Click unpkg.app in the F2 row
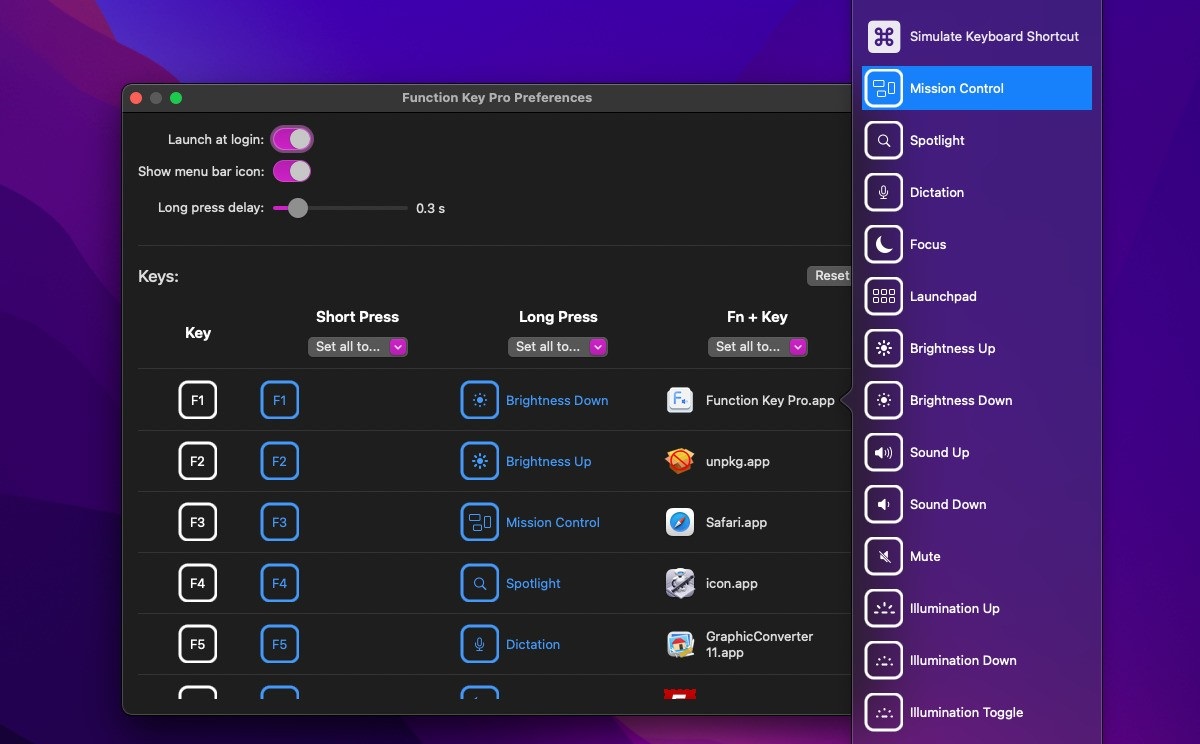The image size is (1200, 744). 717,461
